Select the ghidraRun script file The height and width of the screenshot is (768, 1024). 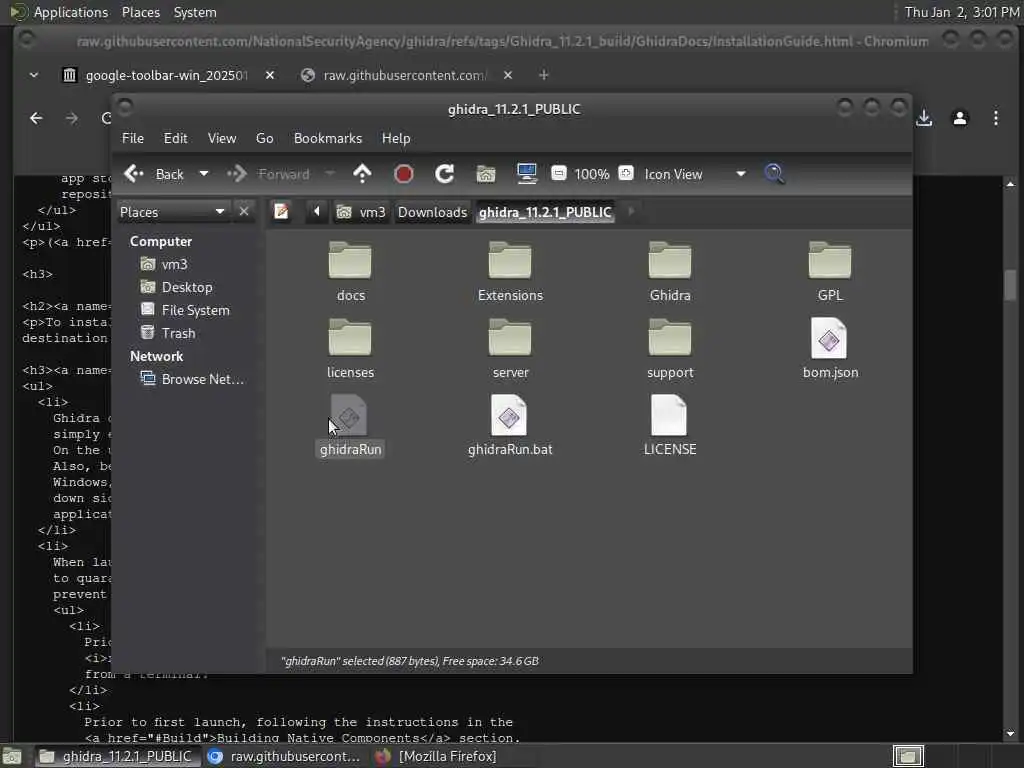point(351,426)
